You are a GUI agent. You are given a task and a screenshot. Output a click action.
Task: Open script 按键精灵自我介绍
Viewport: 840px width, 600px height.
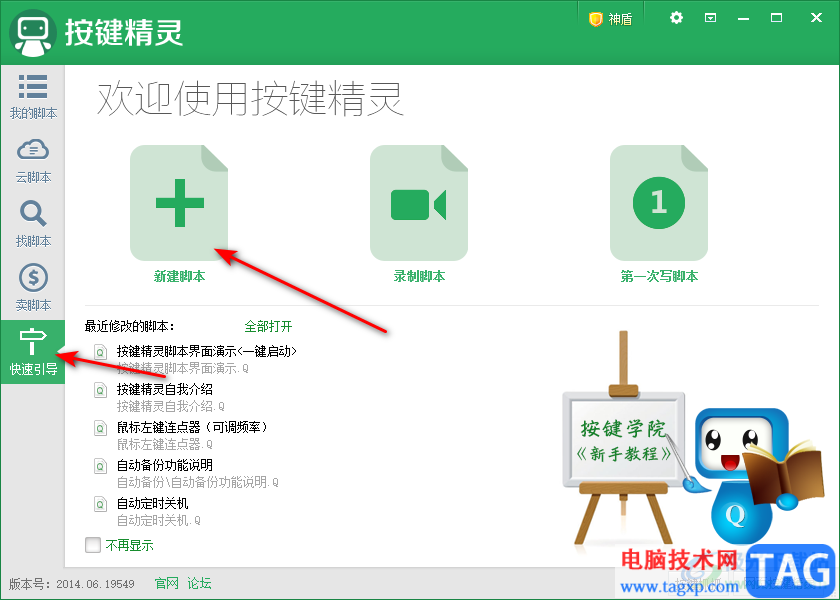point(165,389)
